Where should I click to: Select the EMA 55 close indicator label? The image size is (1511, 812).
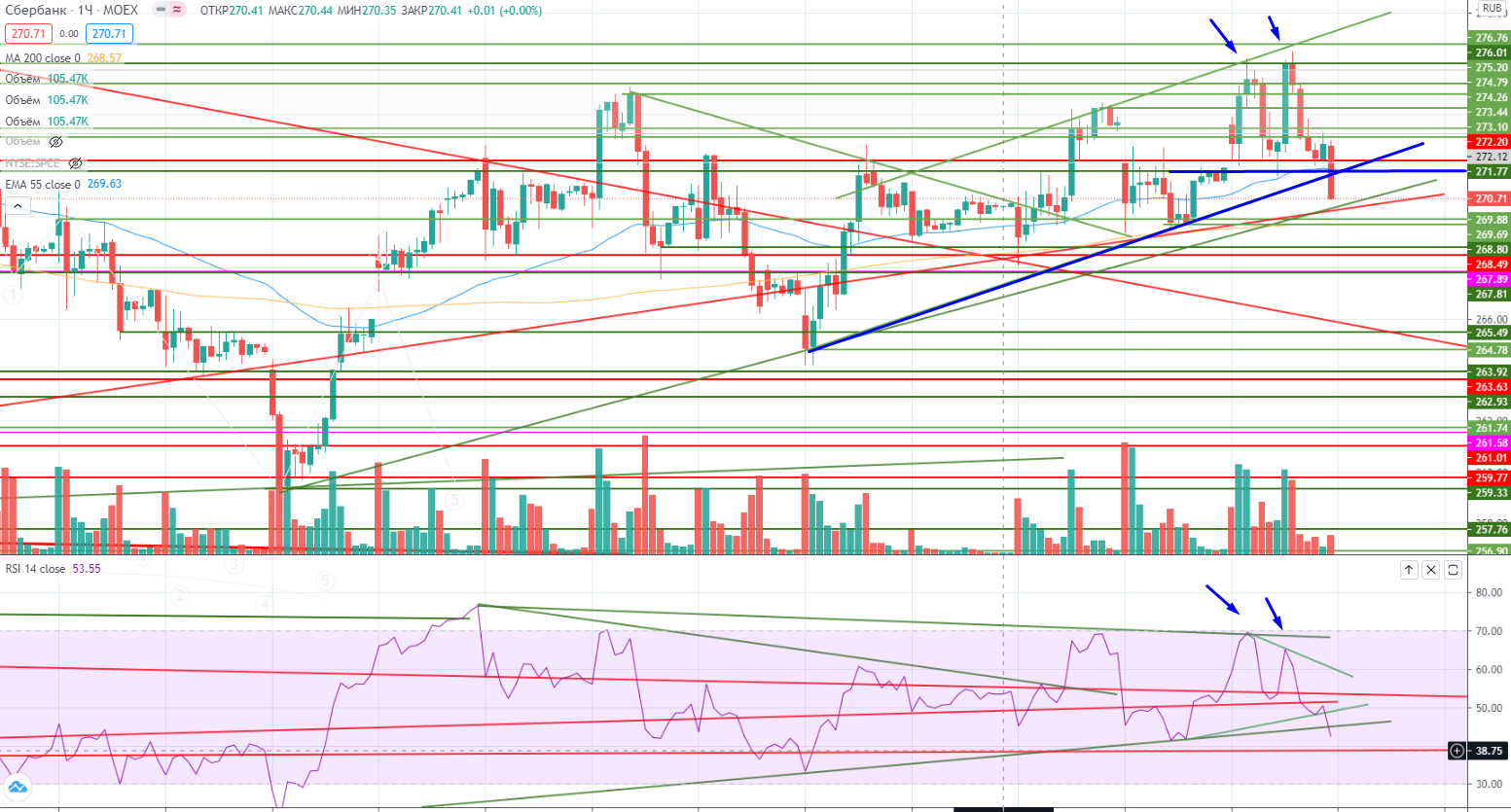[42, 184]
